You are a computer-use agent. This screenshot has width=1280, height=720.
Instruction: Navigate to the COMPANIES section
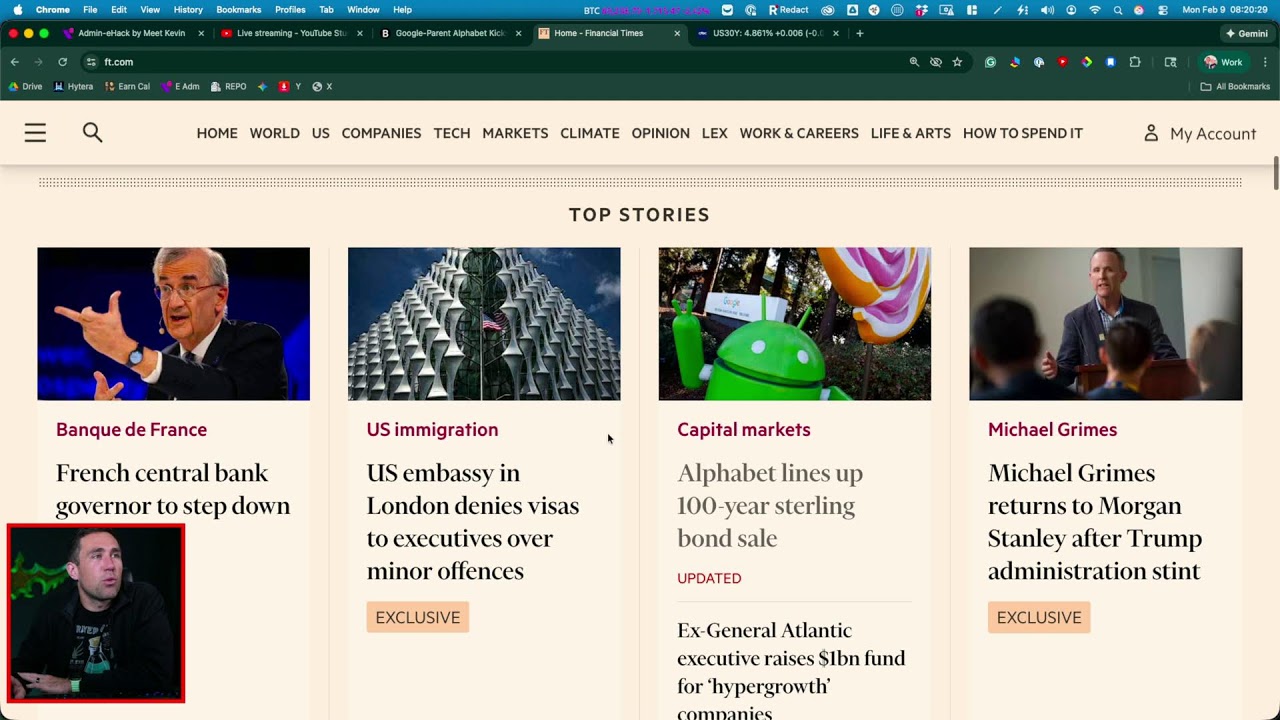381,133
